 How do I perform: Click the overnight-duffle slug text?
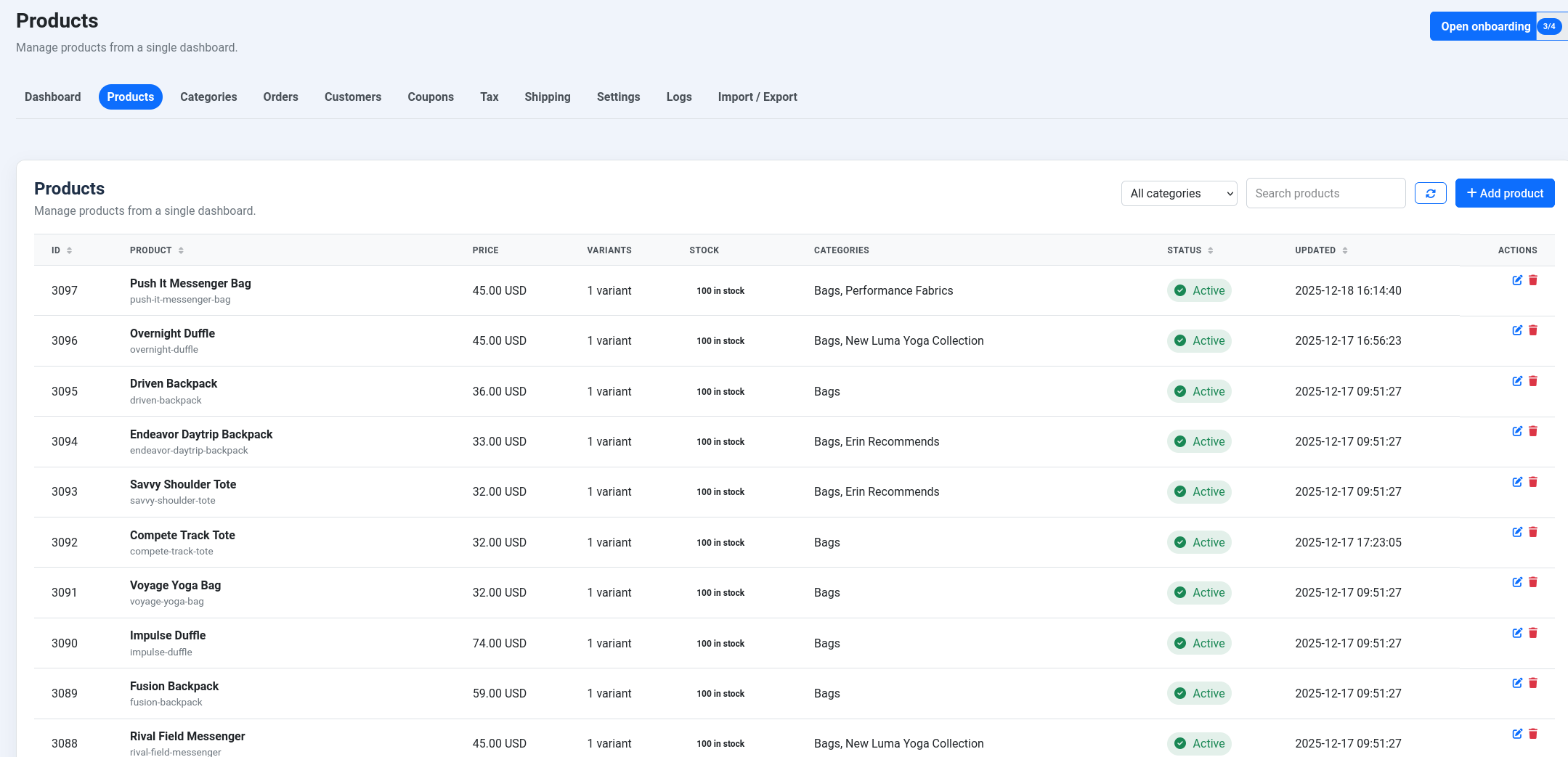point(164,349)
